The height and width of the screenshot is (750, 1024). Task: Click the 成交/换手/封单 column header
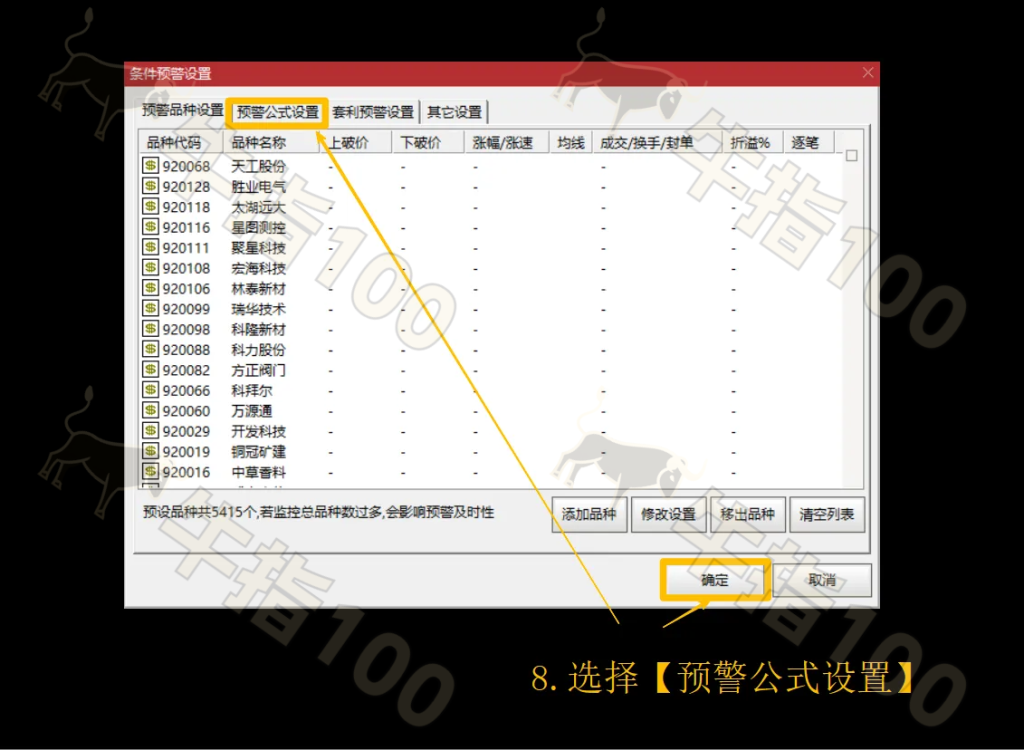tap(656, 142)
